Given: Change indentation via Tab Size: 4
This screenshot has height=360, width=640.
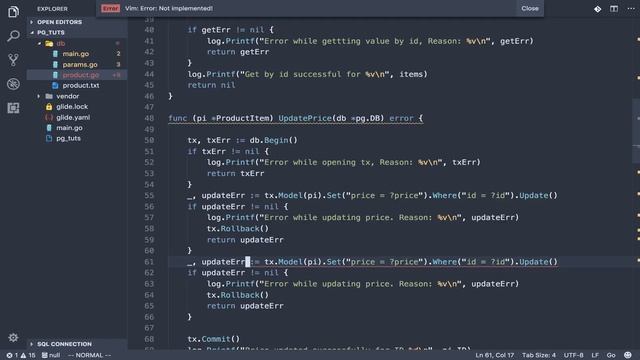Looking at the screenshot, I should [x=539, y=355].
